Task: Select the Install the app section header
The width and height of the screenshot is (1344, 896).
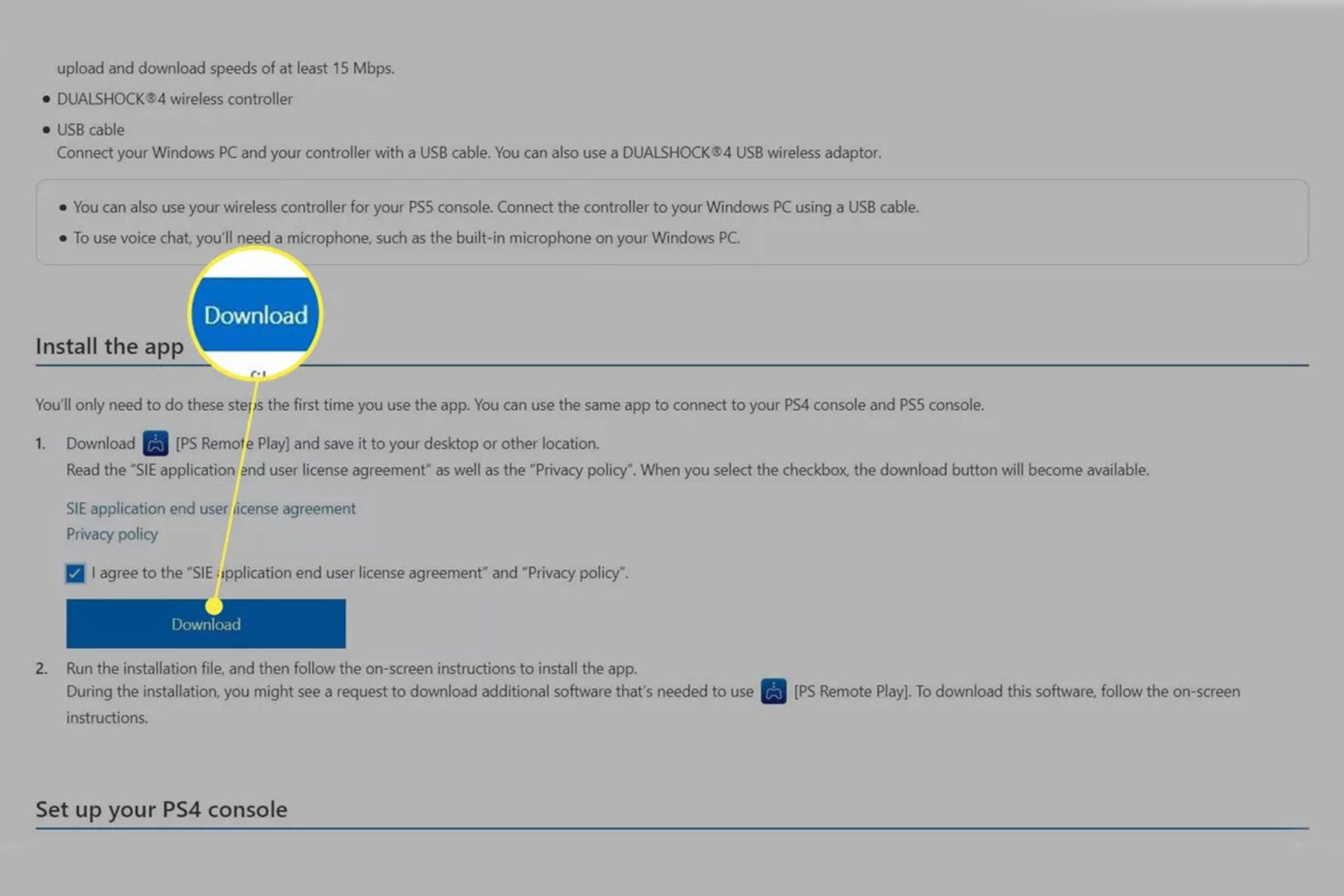Action: pyautogui.click(x=109, y=345)
